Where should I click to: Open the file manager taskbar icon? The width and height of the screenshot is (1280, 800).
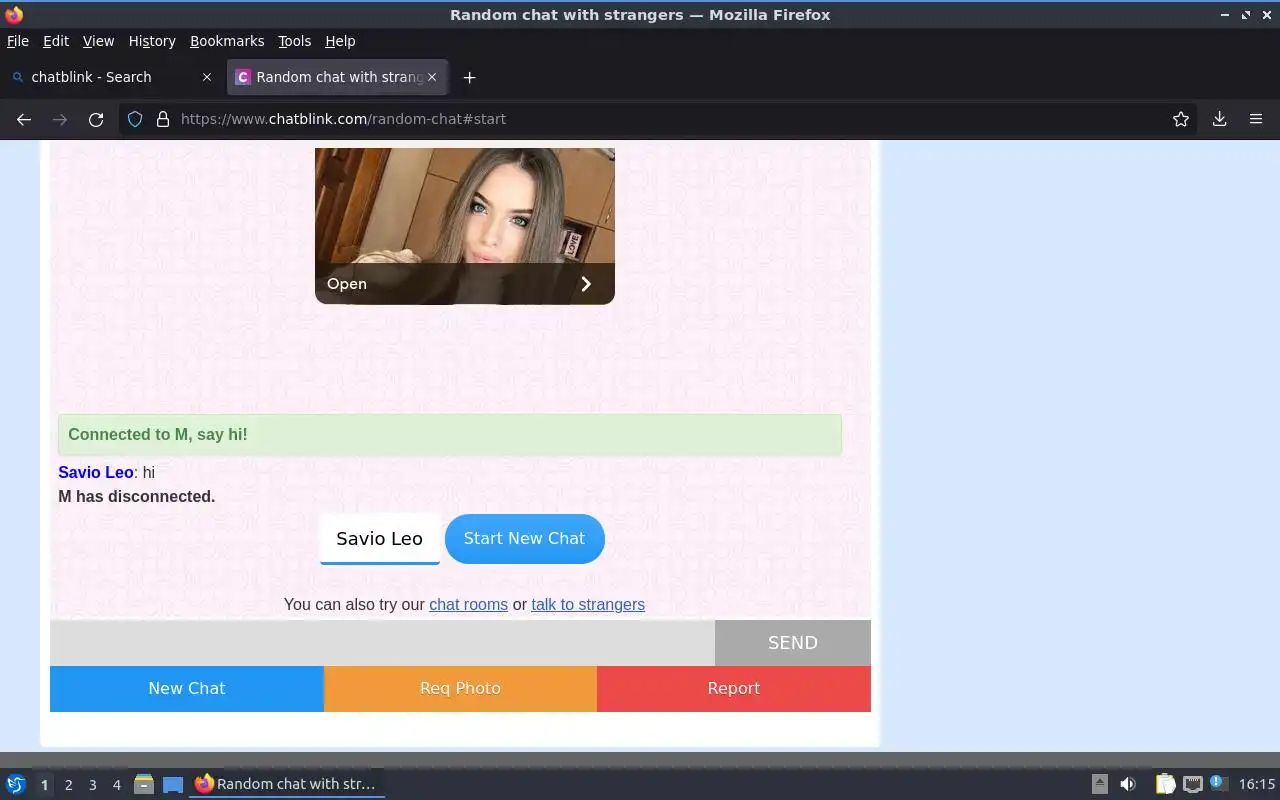(144, 785)
